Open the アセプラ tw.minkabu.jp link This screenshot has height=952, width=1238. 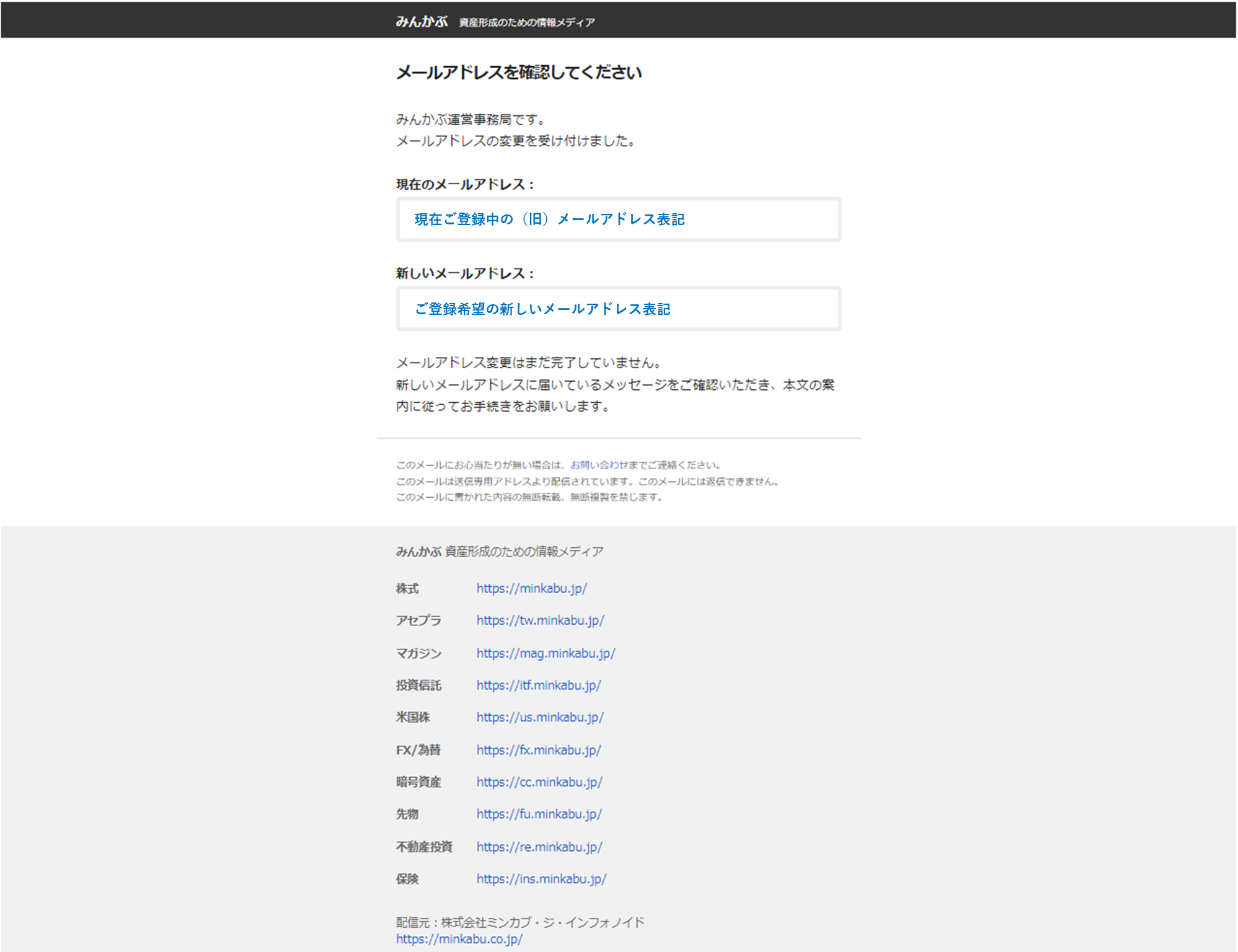540,620
